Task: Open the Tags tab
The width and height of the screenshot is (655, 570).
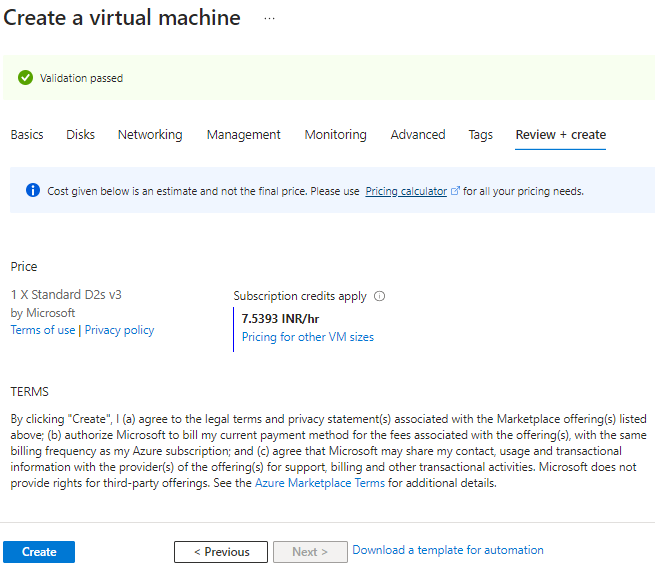Action: [480, 135]
